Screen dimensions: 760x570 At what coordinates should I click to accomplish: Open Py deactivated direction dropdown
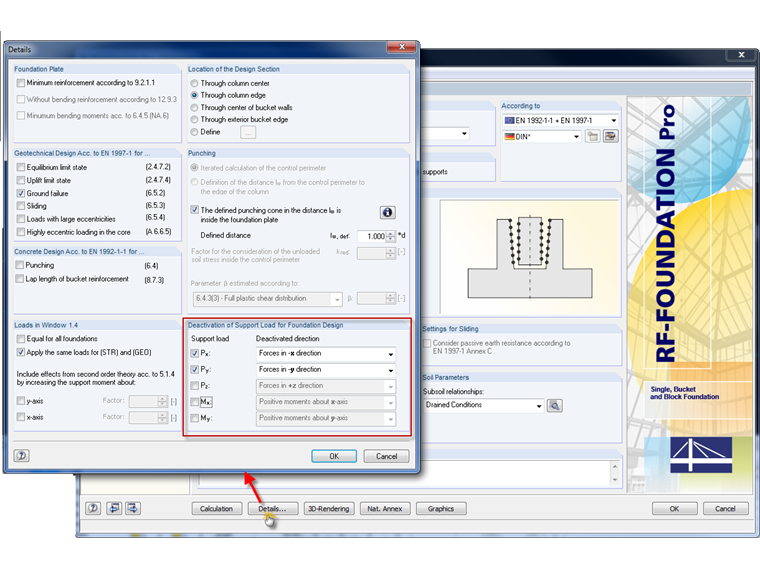326,370
